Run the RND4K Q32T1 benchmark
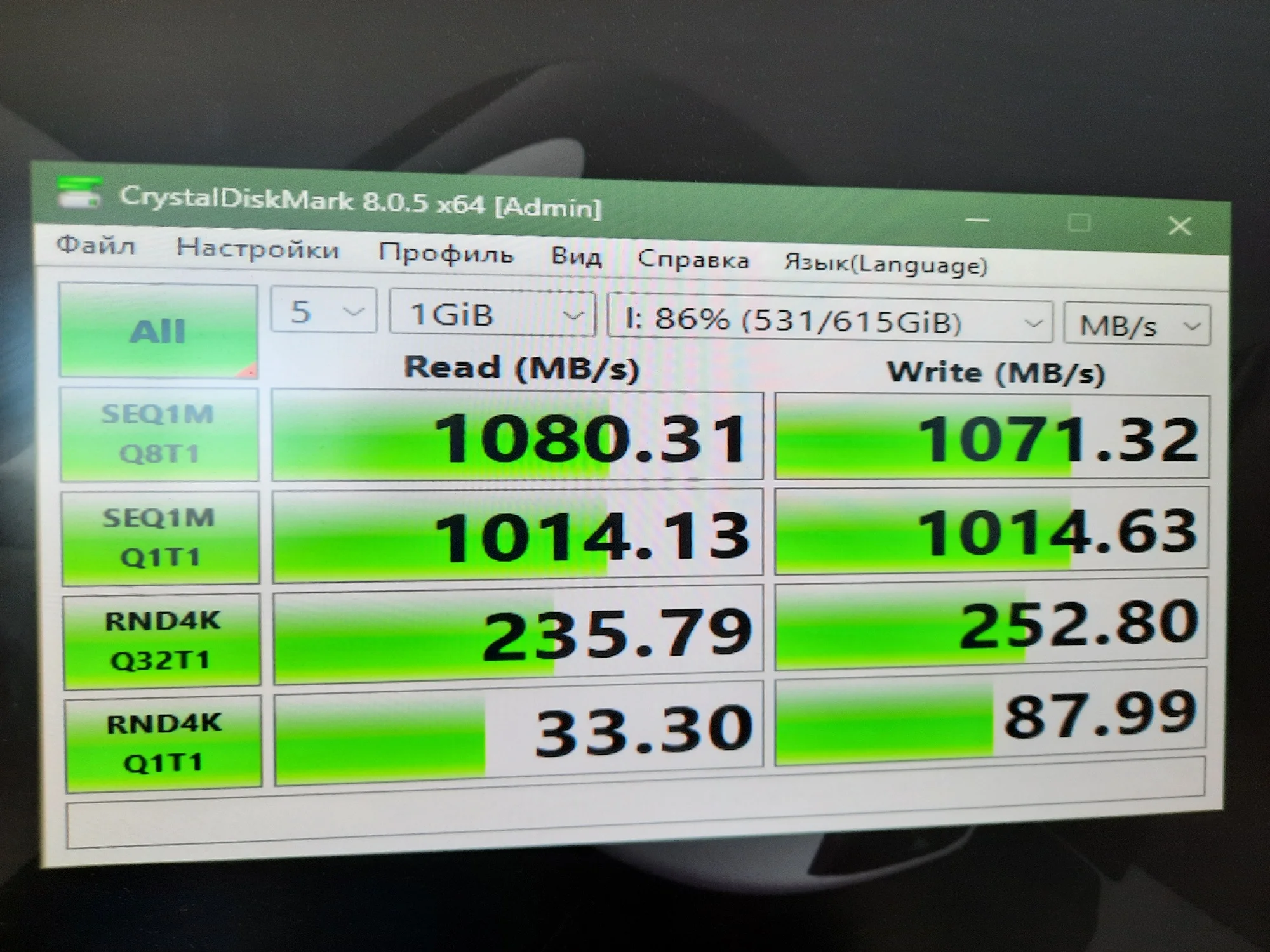Screen dimensions: 1270x952 (x=162, y=640)
